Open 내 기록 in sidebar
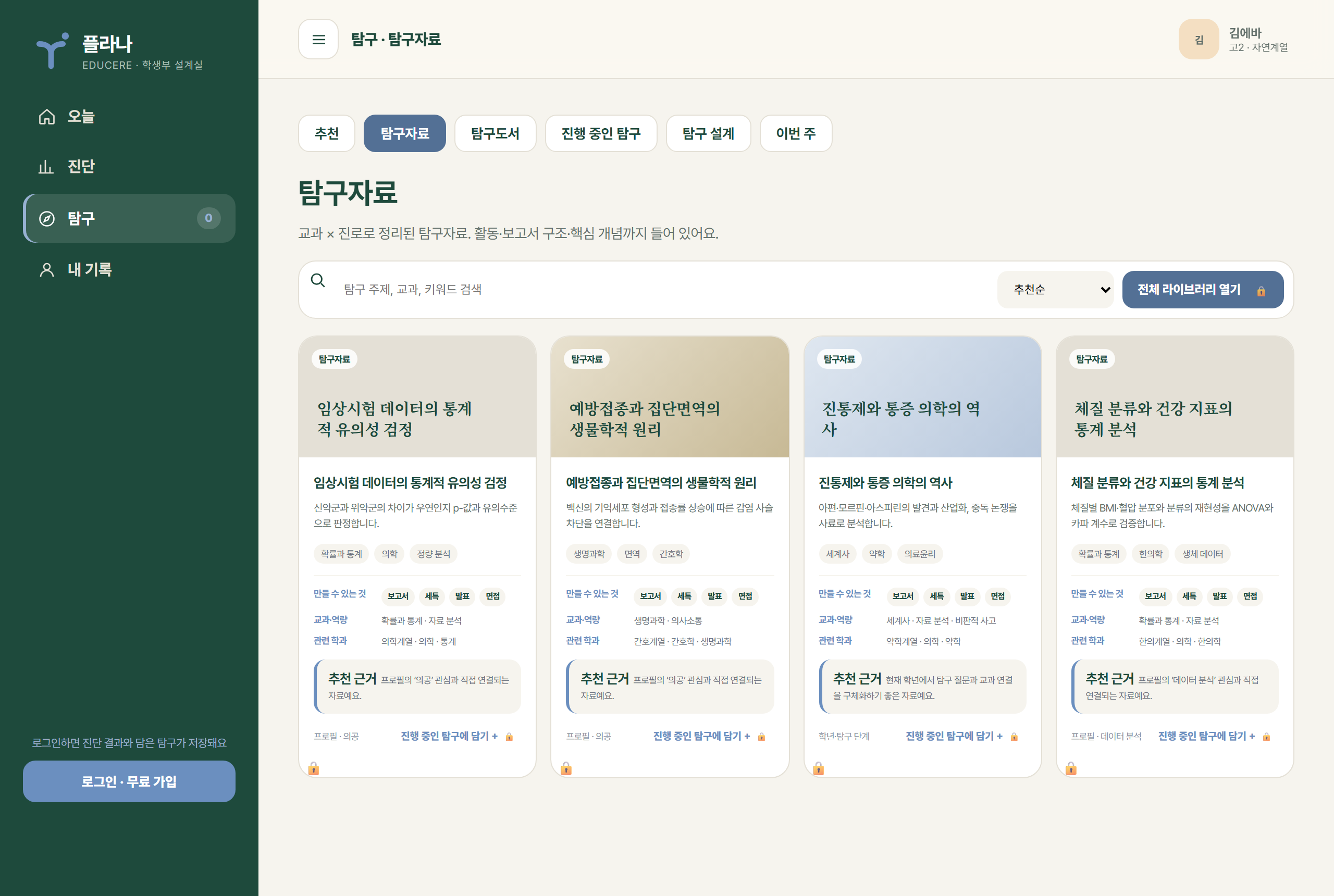 pos(129,270)
